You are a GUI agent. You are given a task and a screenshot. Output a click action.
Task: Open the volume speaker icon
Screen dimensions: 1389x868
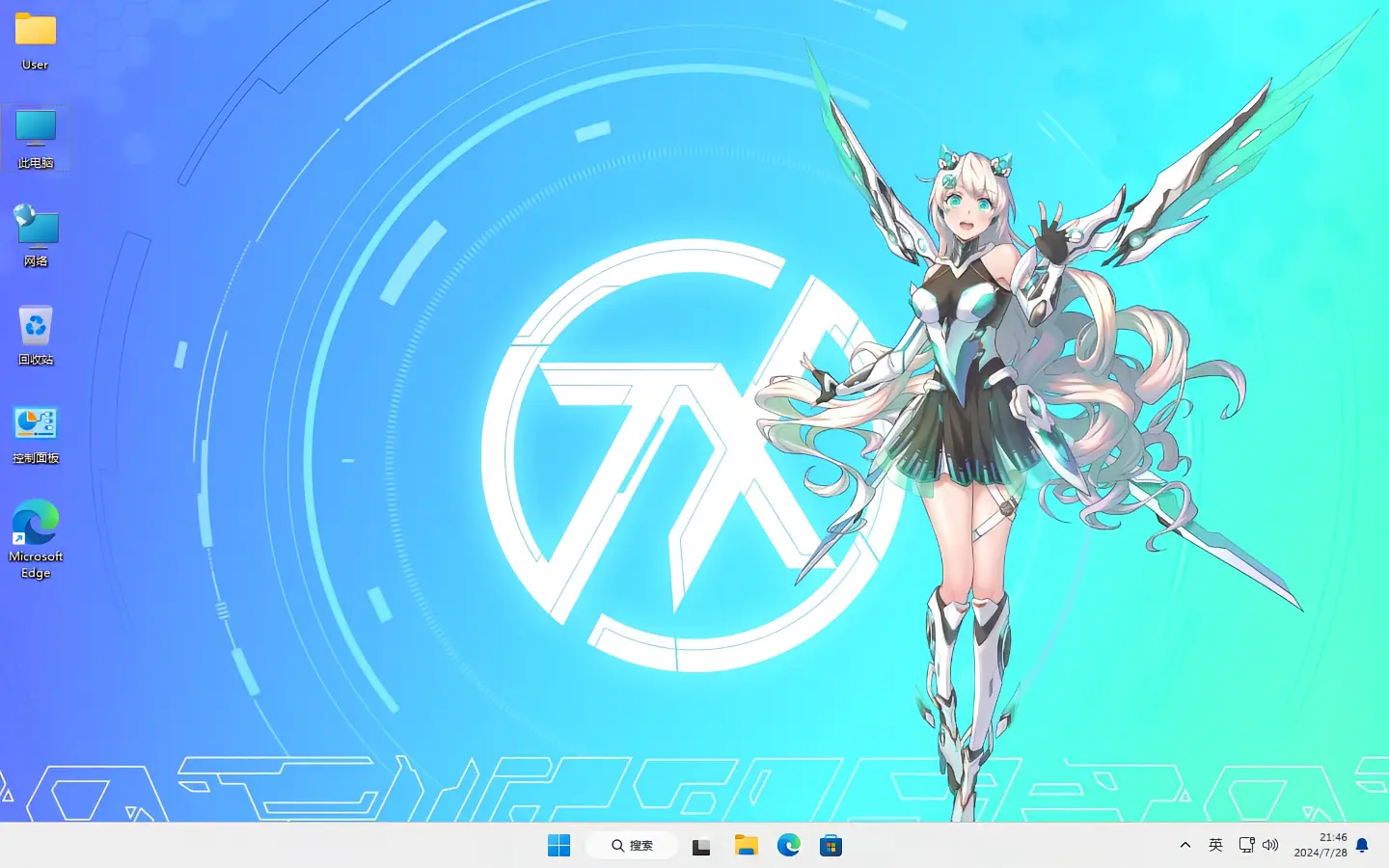pyautogui.click(x=1270, y=846)
